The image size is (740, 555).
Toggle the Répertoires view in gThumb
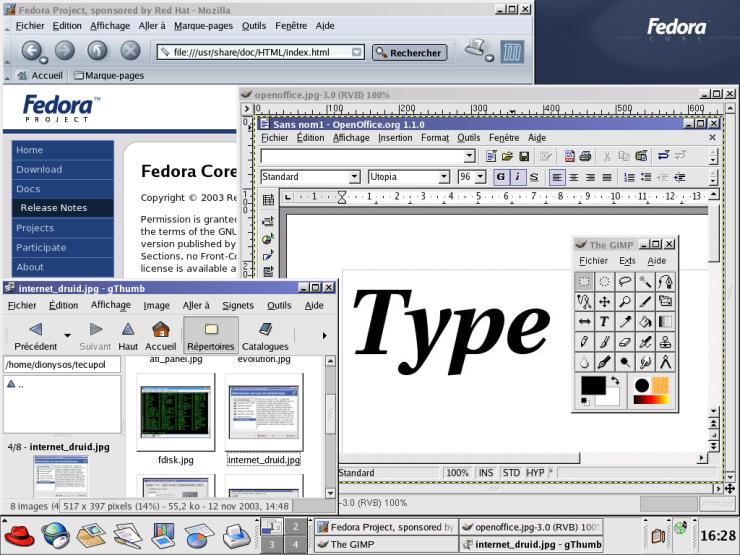click(211, 336)
